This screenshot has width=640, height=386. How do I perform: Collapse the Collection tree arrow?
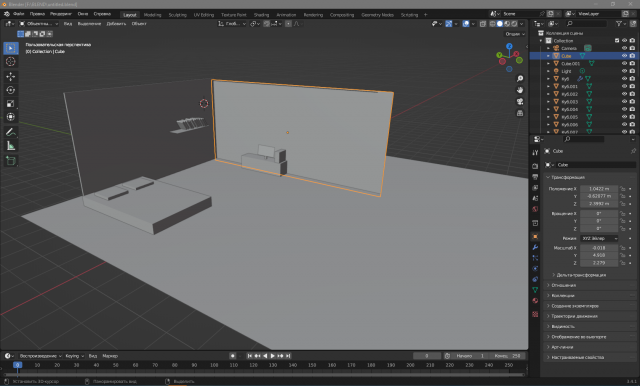coord(541,41)
